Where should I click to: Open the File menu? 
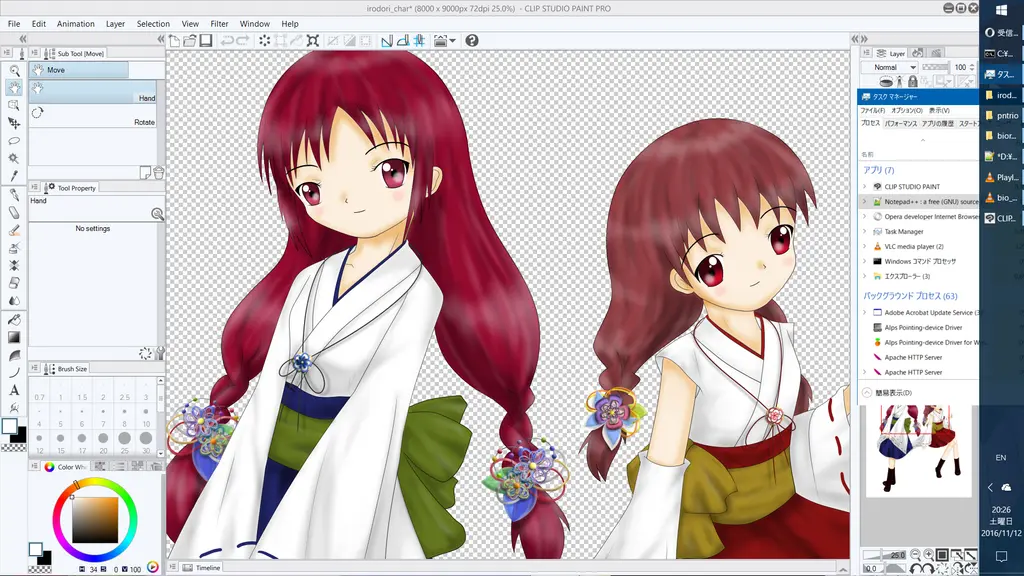click(14, 24)
